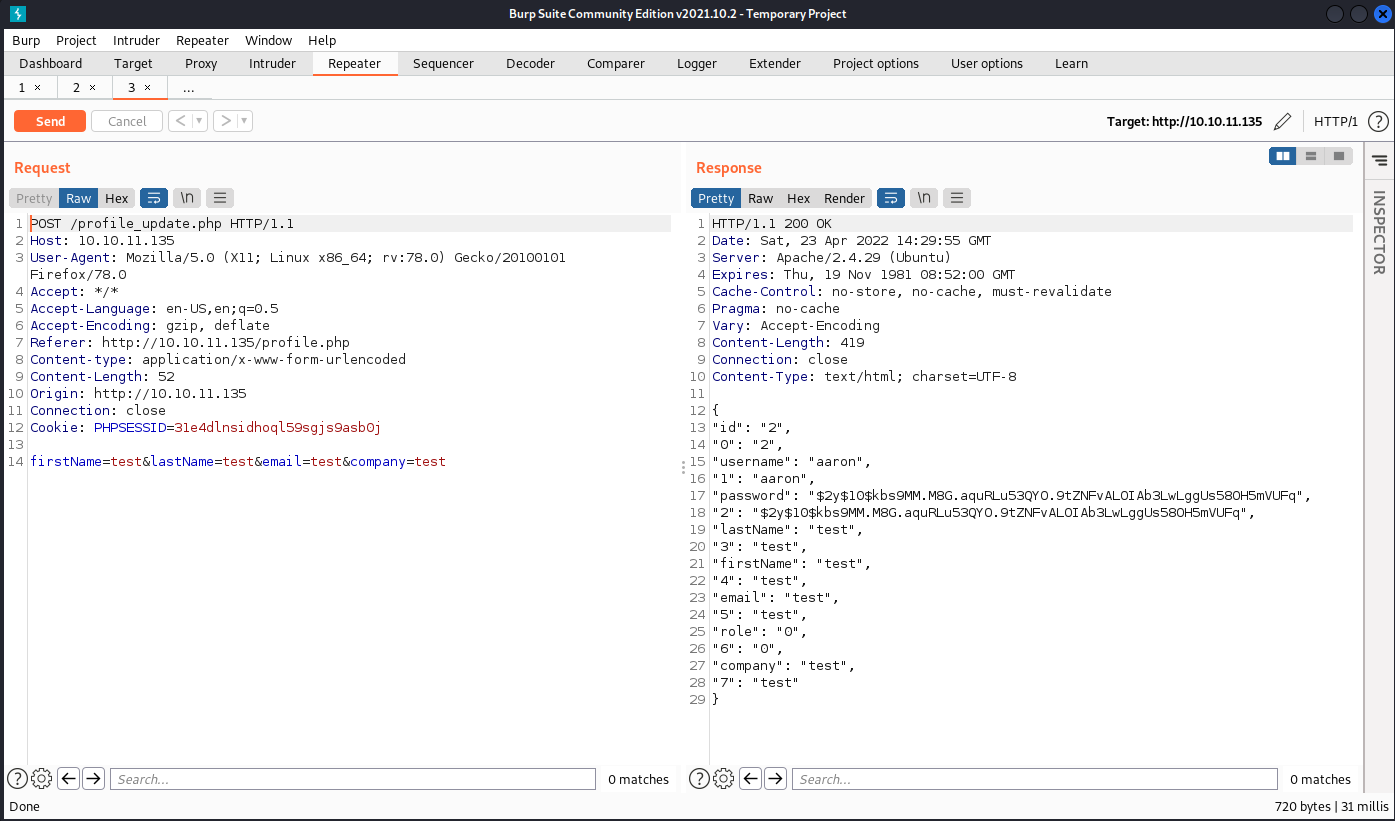The width and height of the screenshot is (1395, 821).
Task: Click the Cancel button
Action: click(x=127, y=121)
